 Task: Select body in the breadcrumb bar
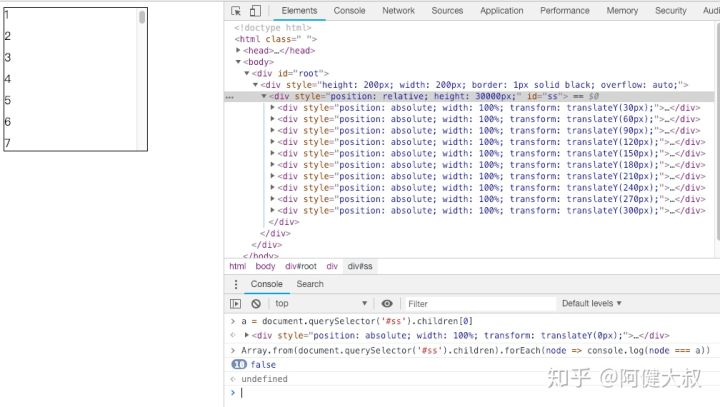coord(265,266)
